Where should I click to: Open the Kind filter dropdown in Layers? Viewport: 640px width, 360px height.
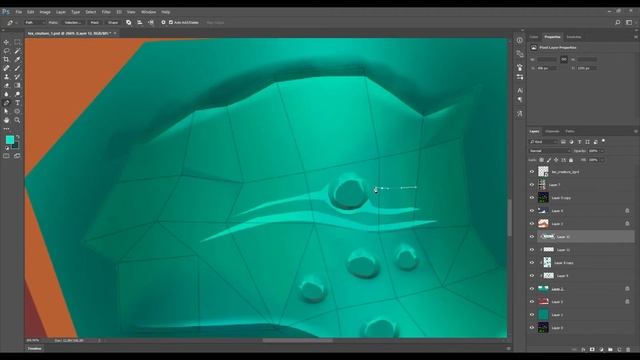(x=543, y=142)
